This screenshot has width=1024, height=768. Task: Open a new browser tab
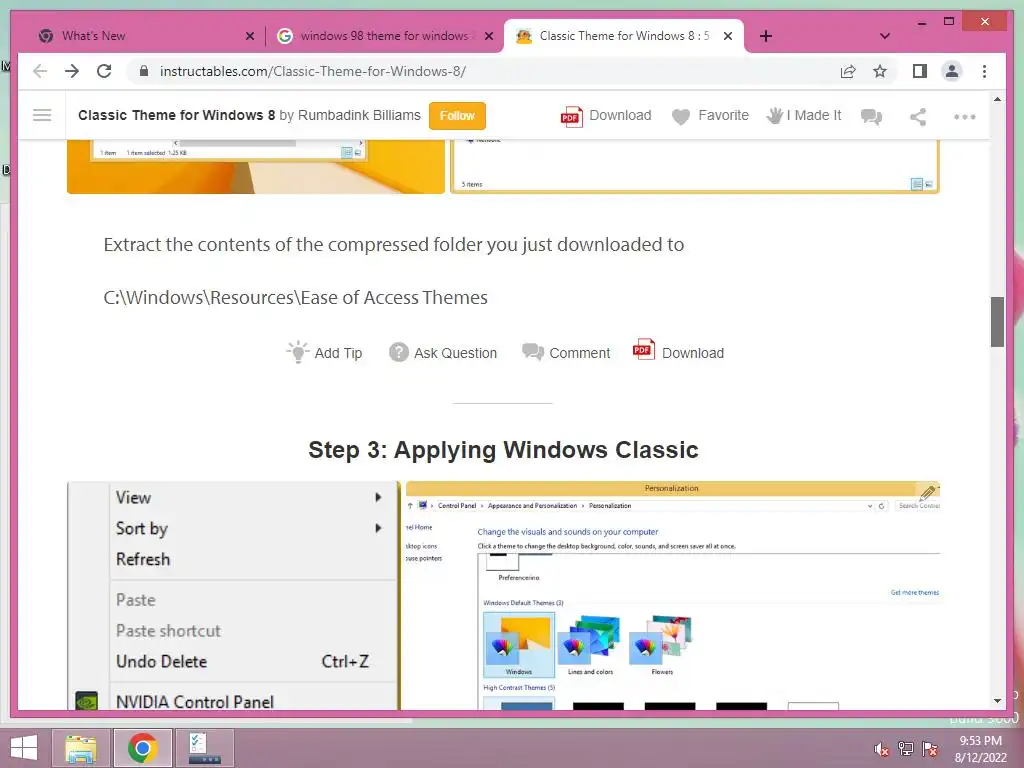[x=766, y=36]
